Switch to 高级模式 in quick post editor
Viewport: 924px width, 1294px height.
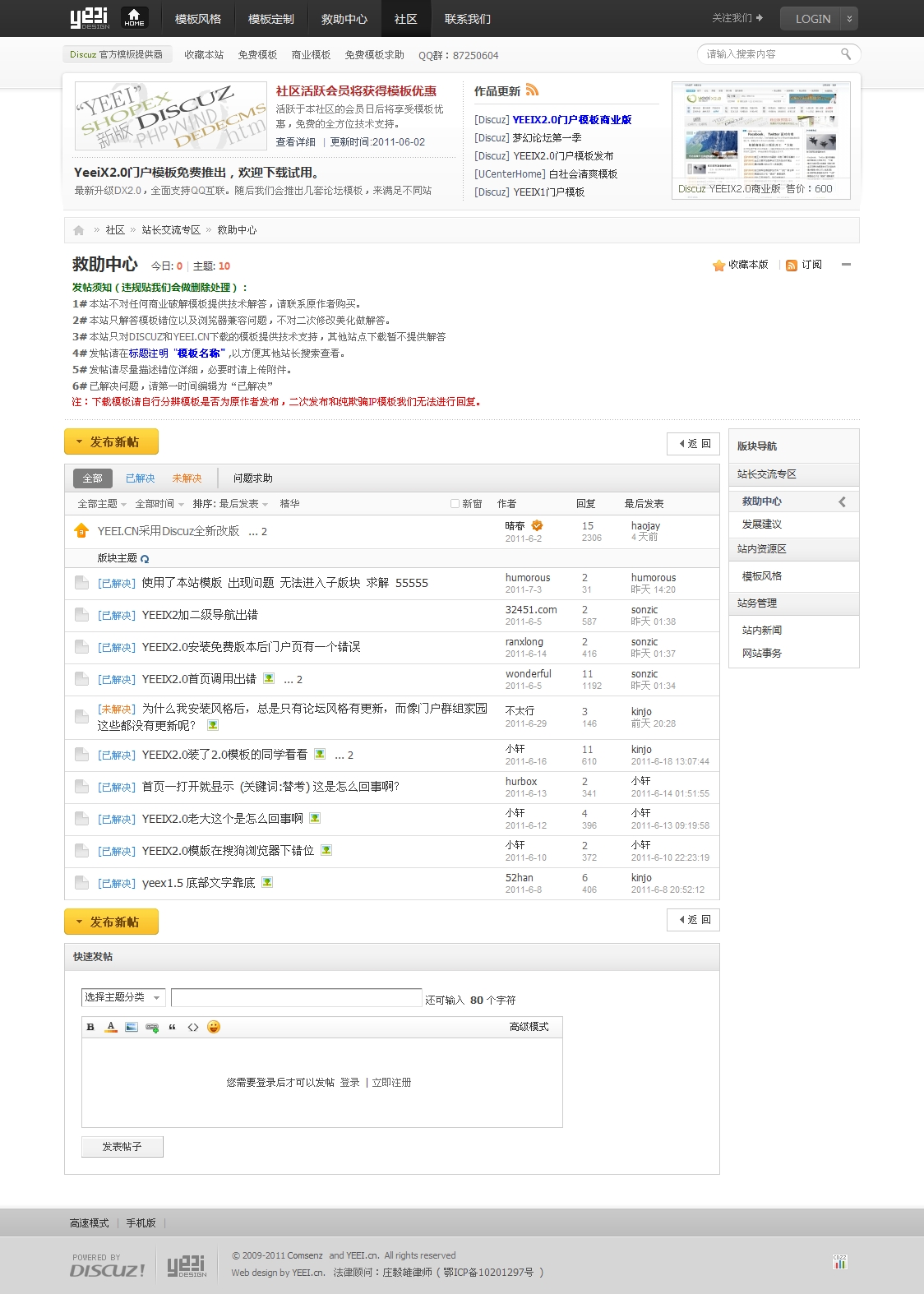click(x=529, y=1027)
